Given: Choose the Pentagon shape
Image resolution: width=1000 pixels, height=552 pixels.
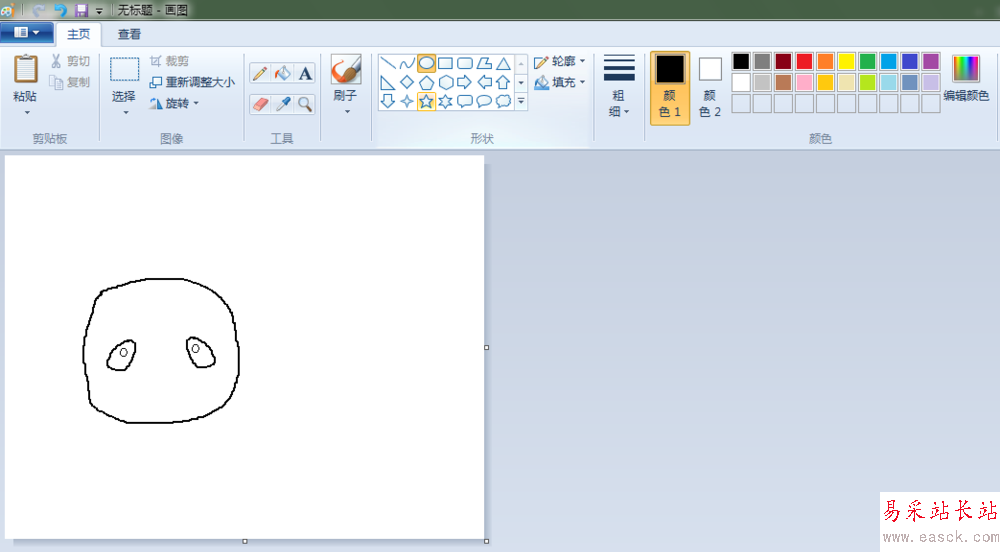Looking at the screenshot, I should click(426, 82).
